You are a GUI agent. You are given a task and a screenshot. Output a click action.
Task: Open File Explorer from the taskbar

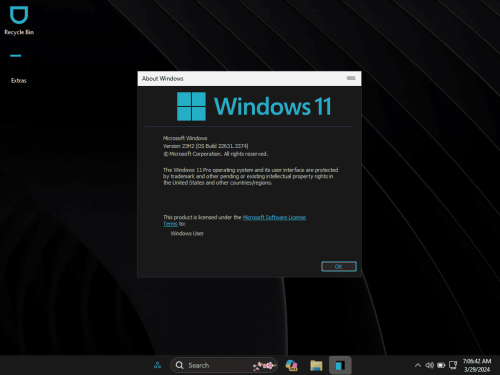point(316,365)
